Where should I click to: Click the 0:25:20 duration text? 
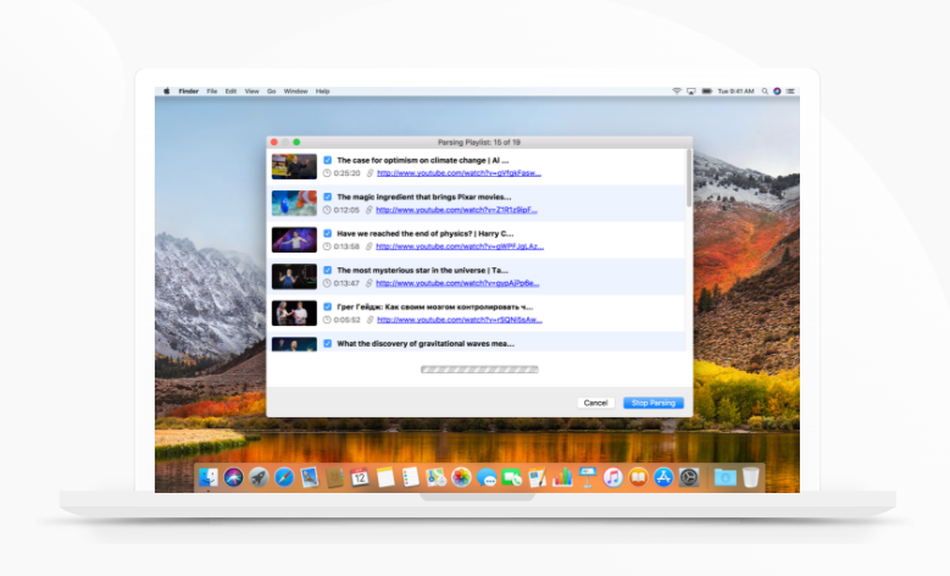click(347, 173)
